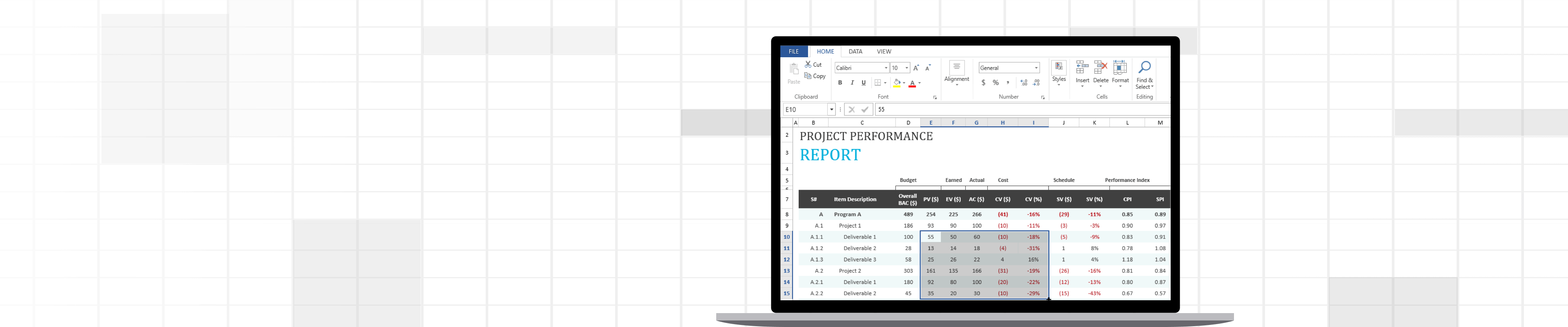Toggle Underline formatting
The image size is (1568, 327).
tap(863, 83)
